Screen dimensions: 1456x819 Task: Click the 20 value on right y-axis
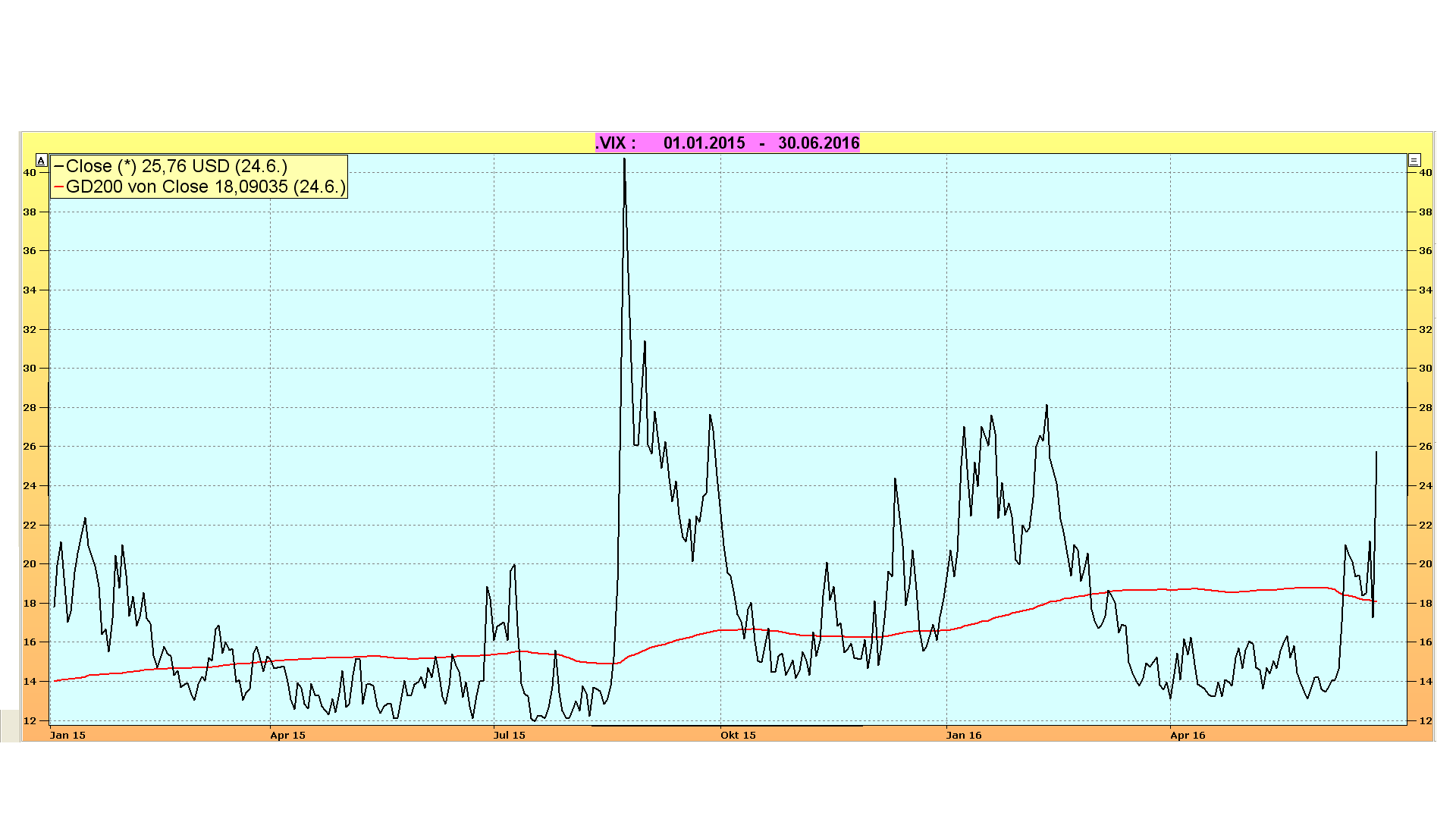click(x=1426, y=564)
